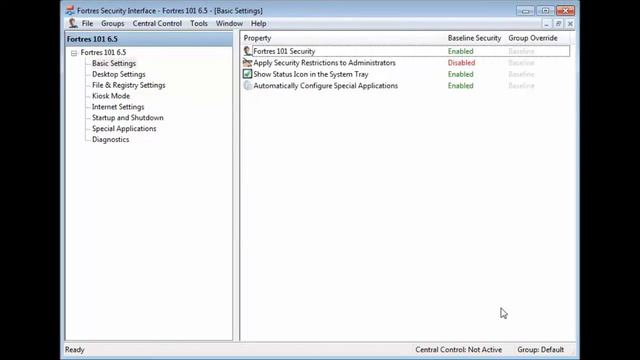Click the Baseline Security column header

pos(474,38)
